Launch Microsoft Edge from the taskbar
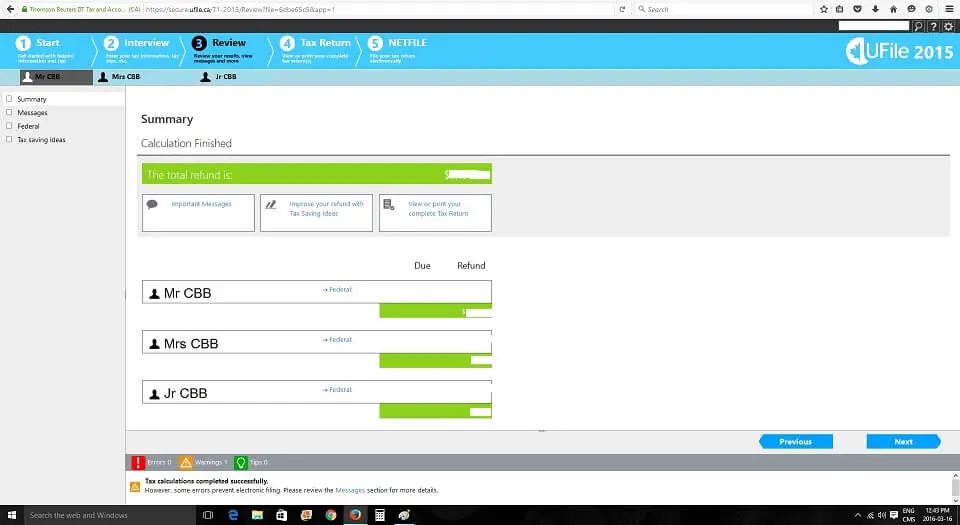Screen dimensions: 960x525 coord(233,515)
